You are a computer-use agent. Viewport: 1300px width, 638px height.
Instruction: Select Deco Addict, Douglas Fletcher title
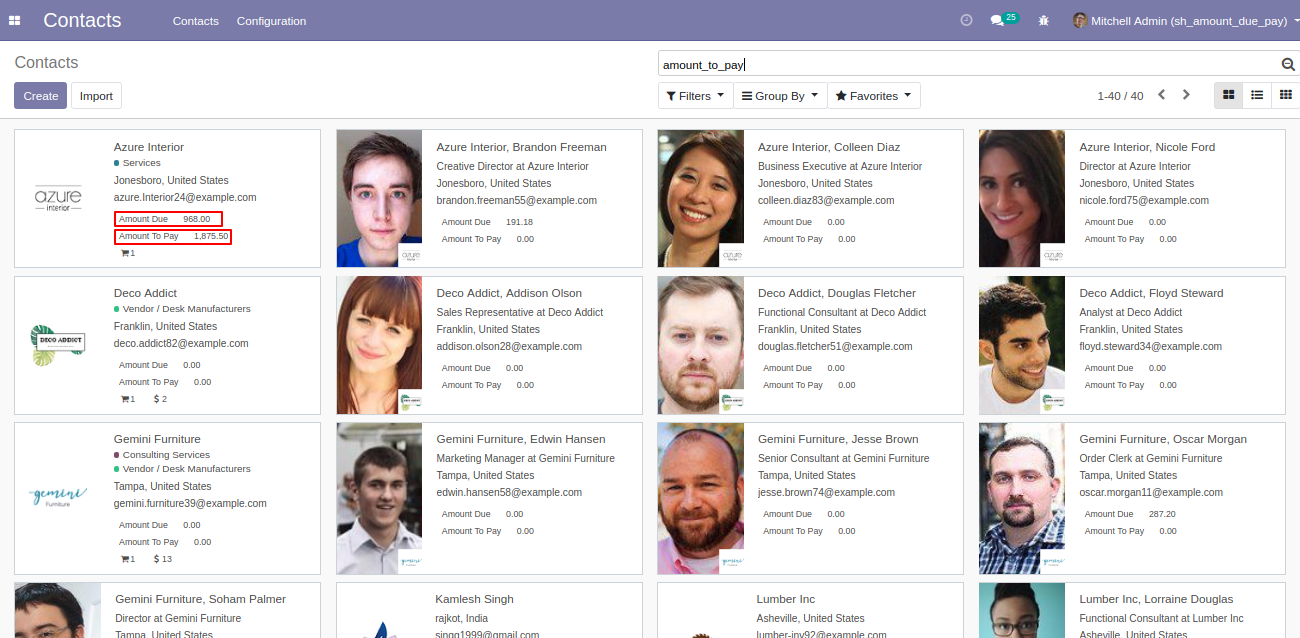click(837, 293)
